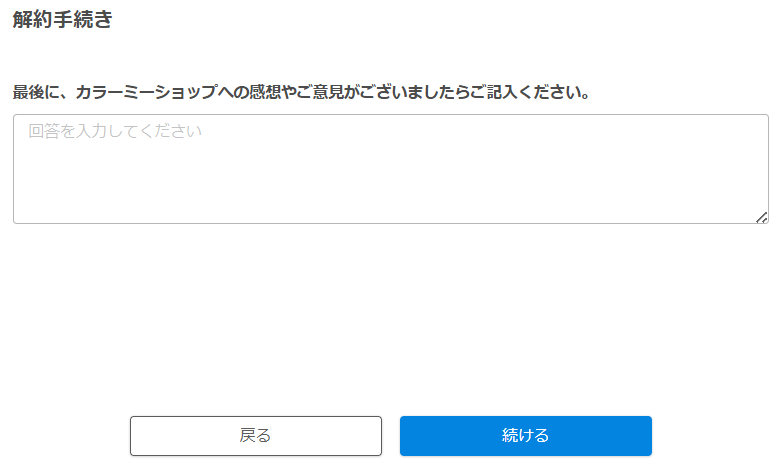Hit the blue 続ける button
The height and width of the screenshot is (469, 781).
tap(525, 436)
